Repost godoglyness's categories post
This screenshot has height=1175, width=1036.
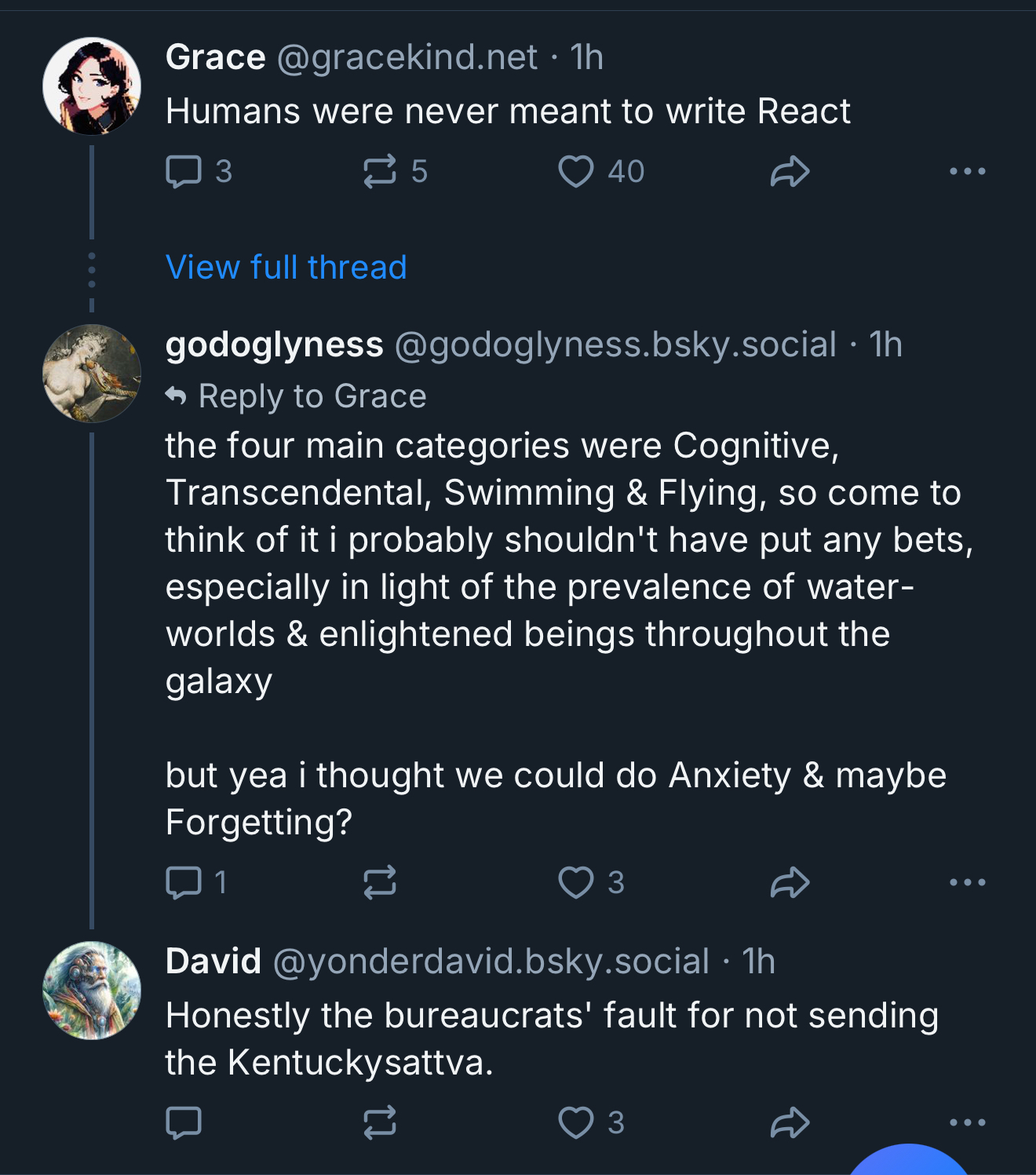tap(380, 882)
